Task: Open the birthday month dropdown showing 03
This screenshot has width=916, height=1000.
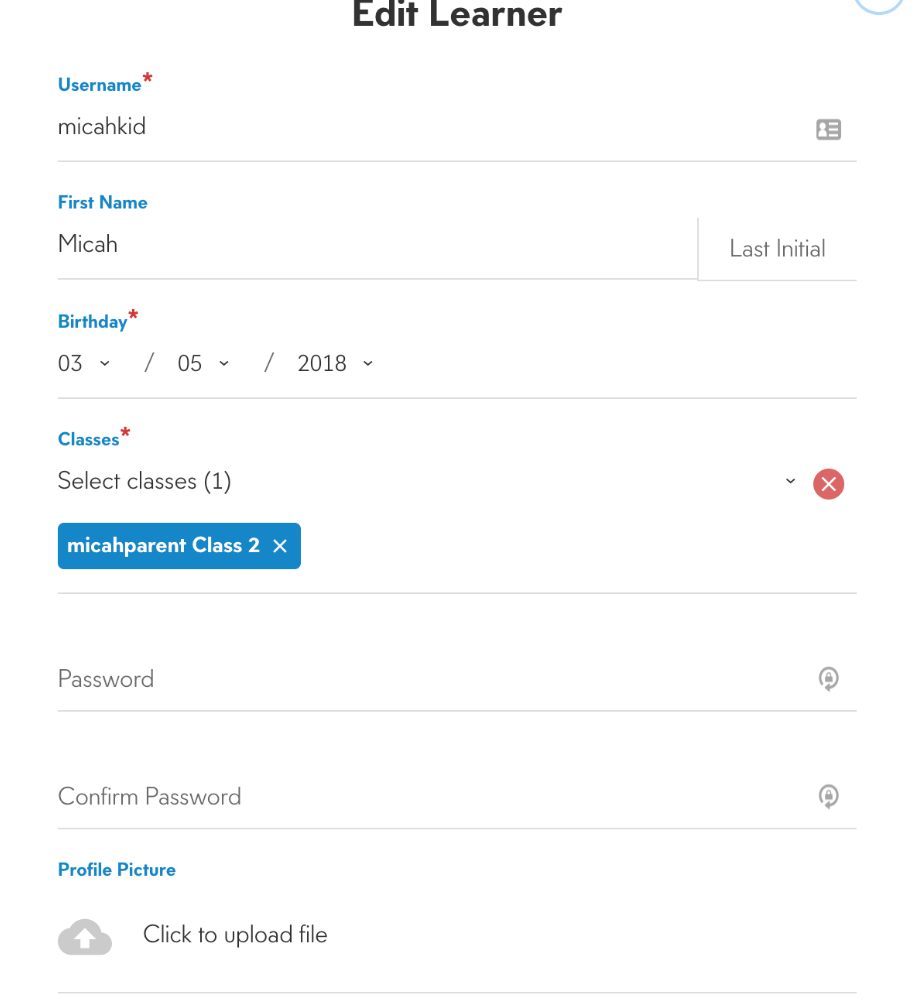Action: [84, 364]
